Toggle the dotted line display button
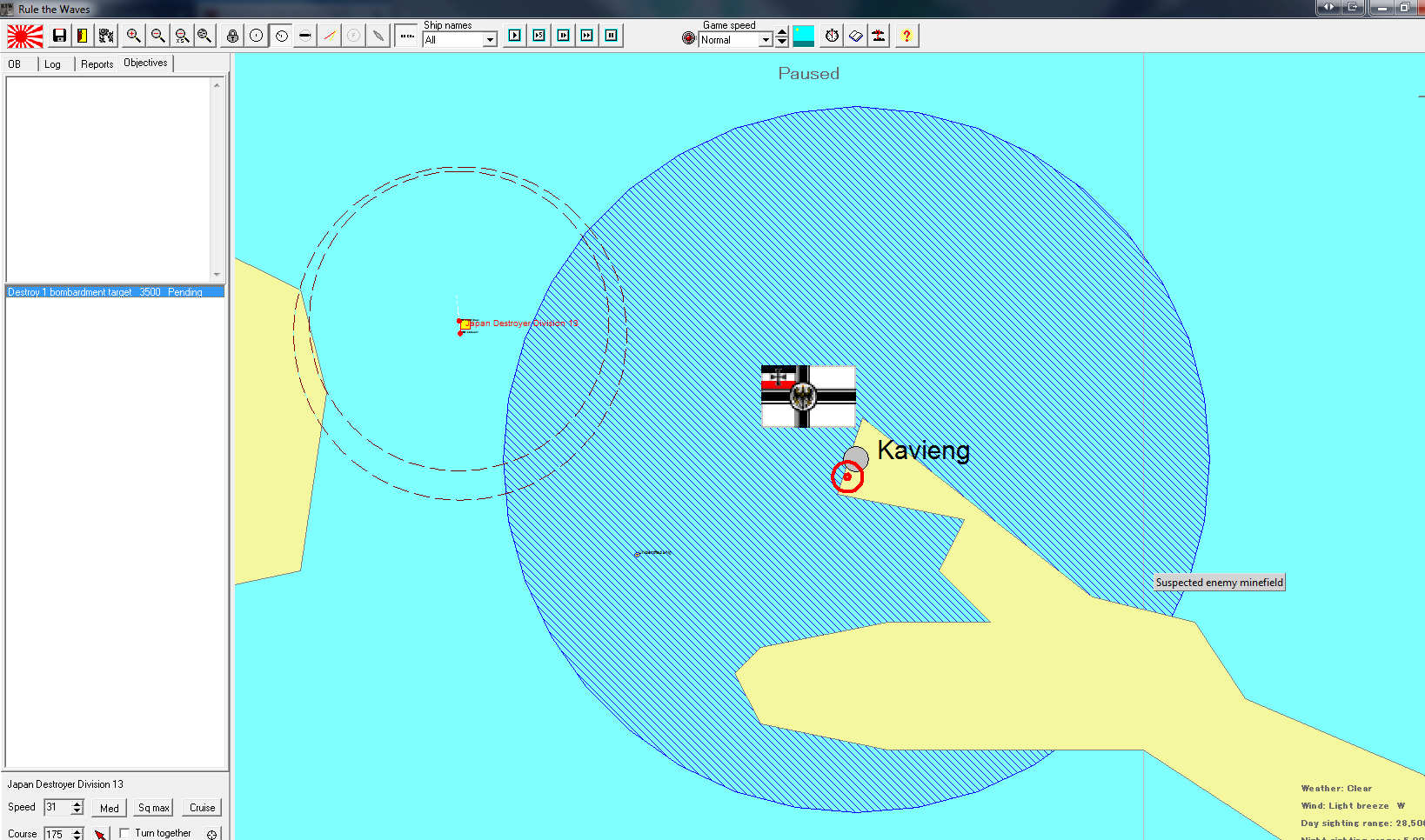The image size is (1425, 840). pyautogui.click(x=406, y=36)
